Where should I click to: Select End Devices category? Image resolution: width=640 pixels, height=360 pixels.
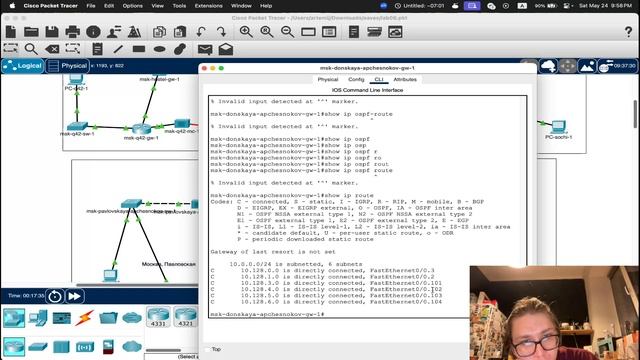(x=38, y=318)
